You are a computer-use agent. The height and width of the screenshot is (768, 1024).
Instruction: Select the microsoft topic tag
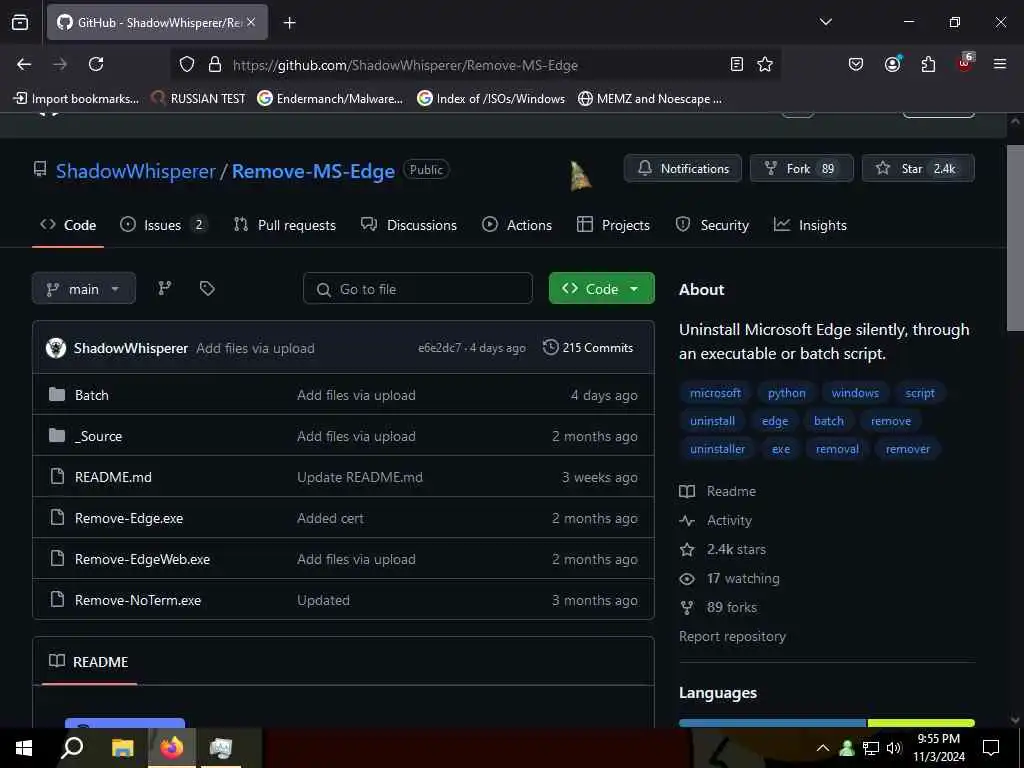(x=715, y=392)
